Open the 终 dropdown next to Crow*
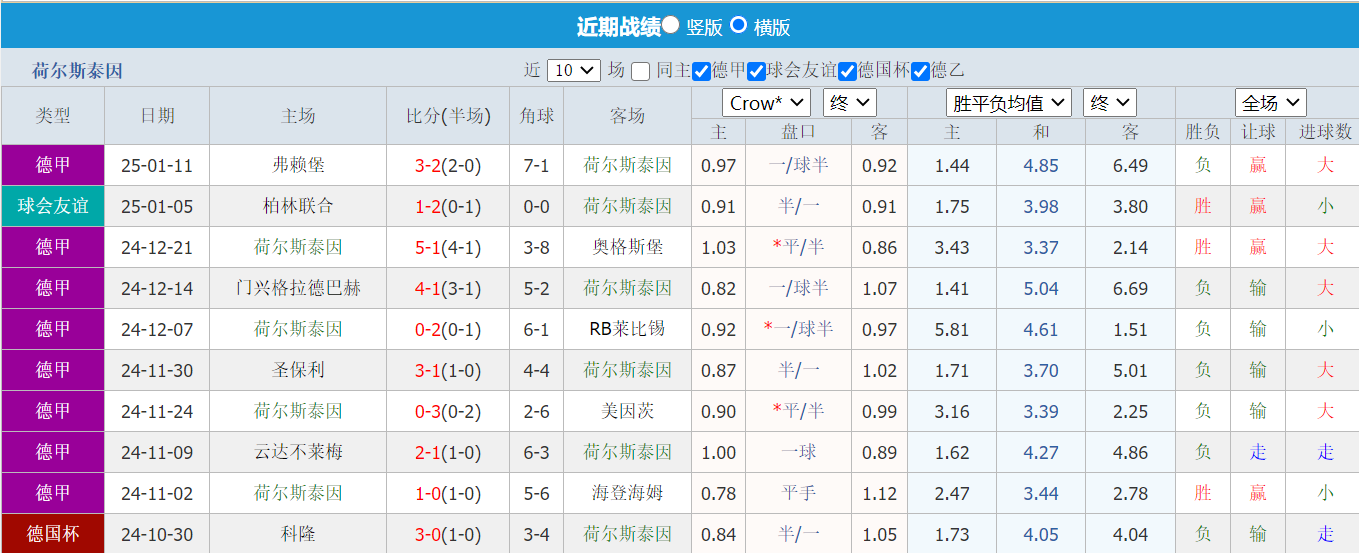The width and height of the screenshot is (1359, 553). tap(849, 103)
